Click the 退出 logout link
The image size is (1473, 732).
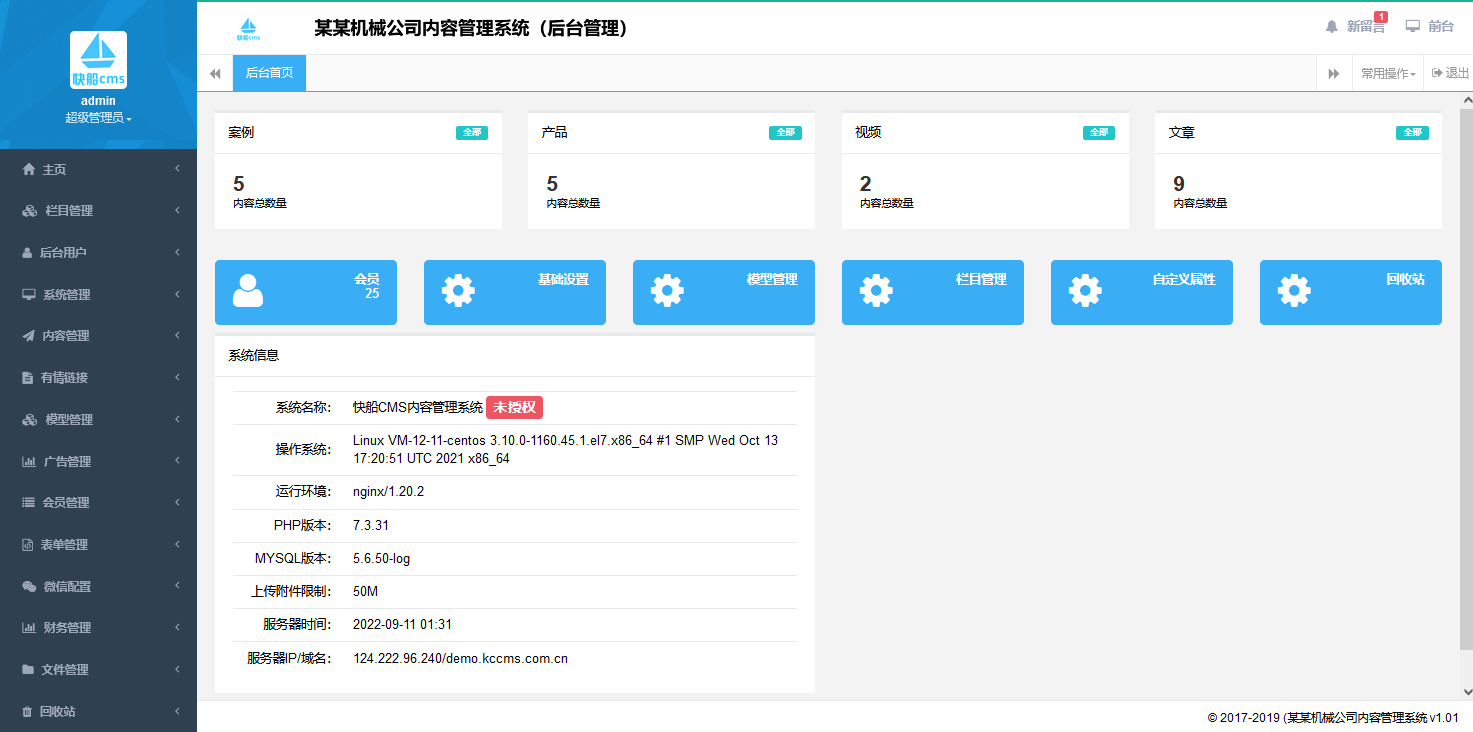1450,73
